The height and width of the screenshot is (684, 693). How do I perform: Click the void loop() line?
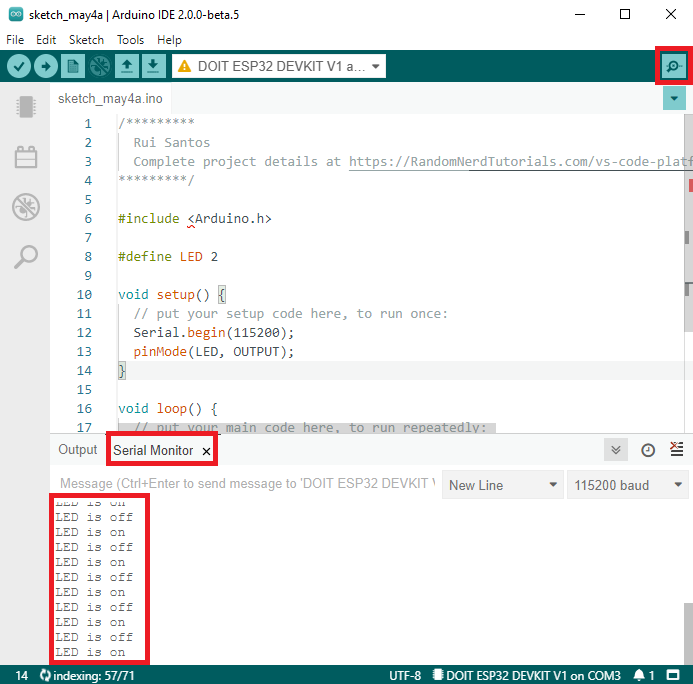[168, 409]
